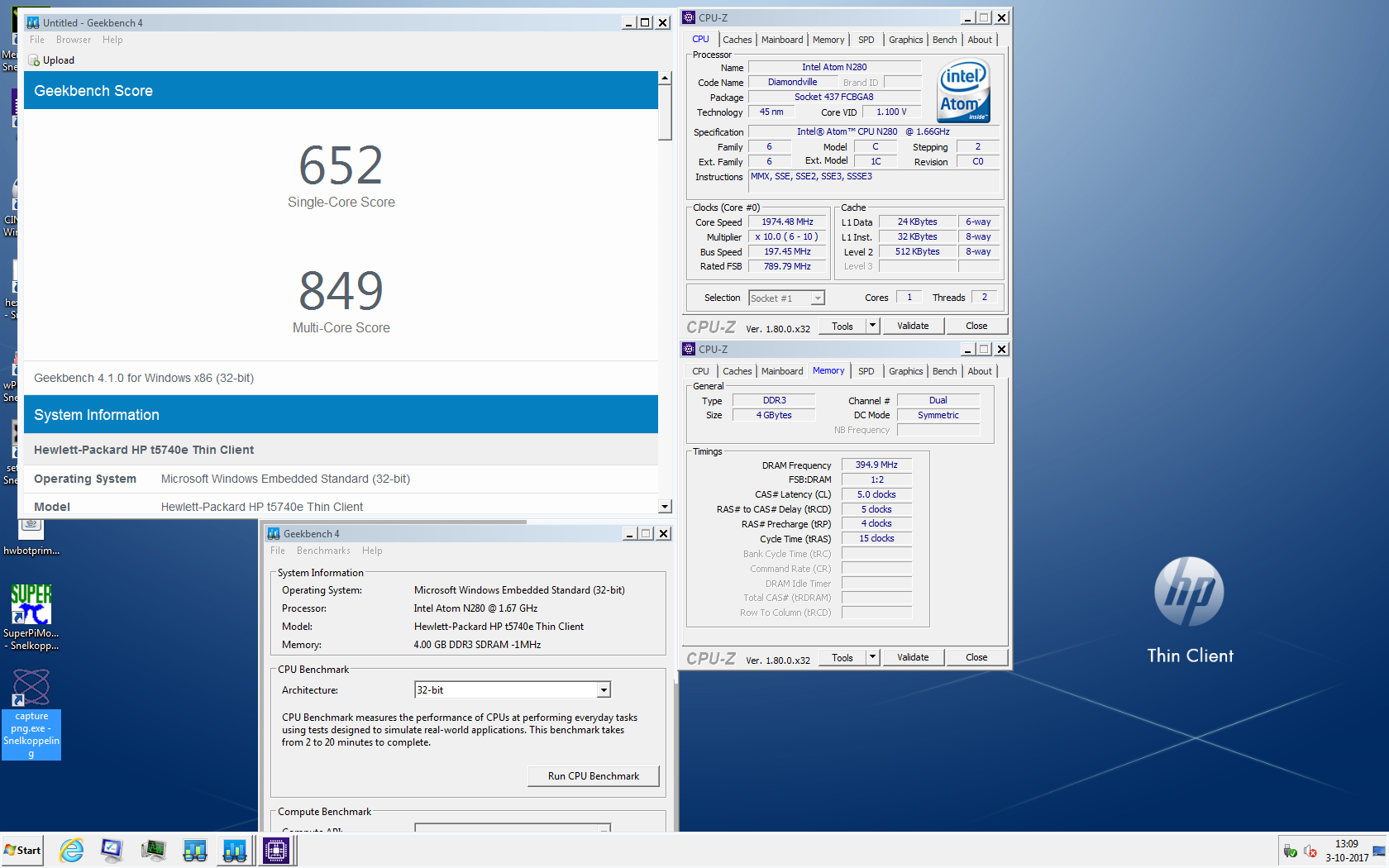1389x868 pixels.
Task: Click Close button in lower CPU-Z window
Action: 976,657
